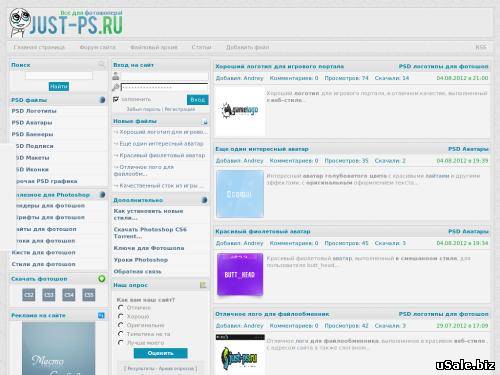Viewport: 500px width, 375px height.
Task: Download Photoshop CS2 icon
Action: pos(29,295)
